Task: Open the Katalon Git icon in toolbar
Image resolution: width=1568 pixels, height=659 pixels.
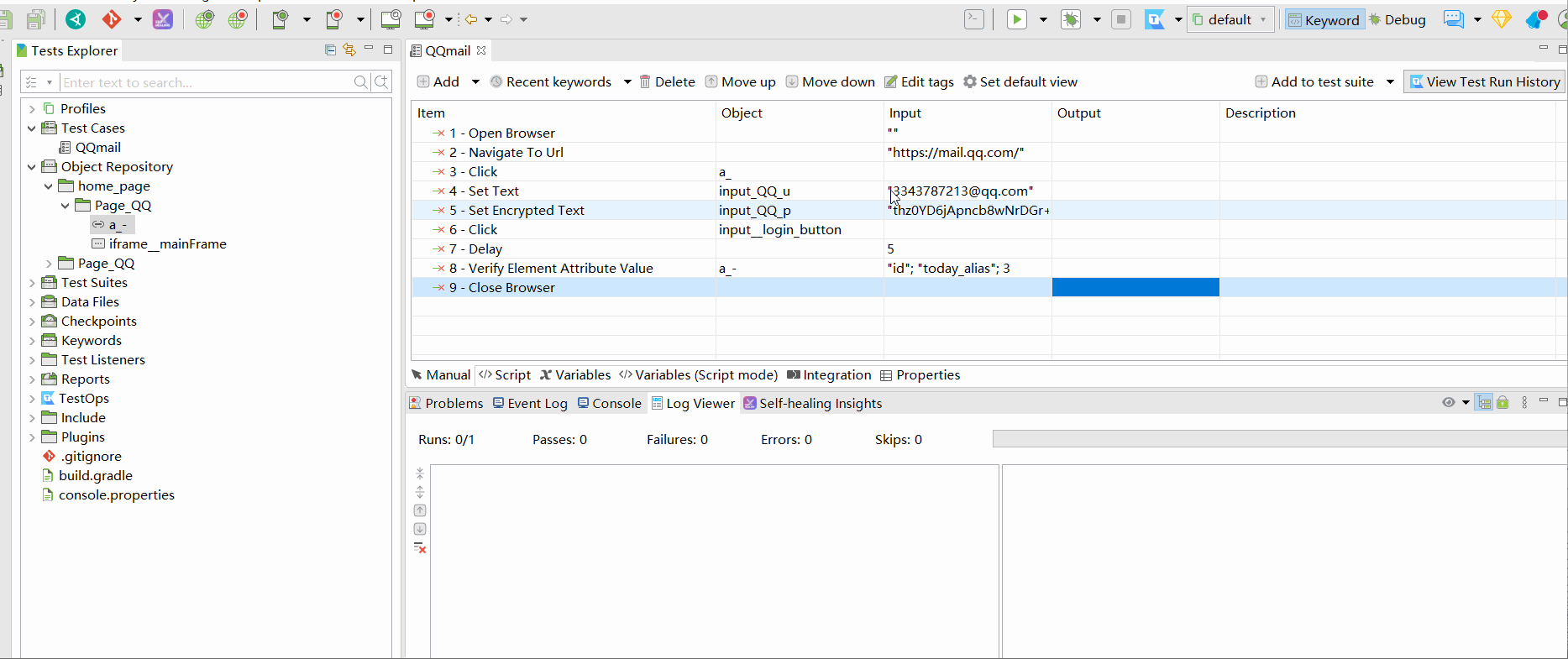Action: (111, 19)
